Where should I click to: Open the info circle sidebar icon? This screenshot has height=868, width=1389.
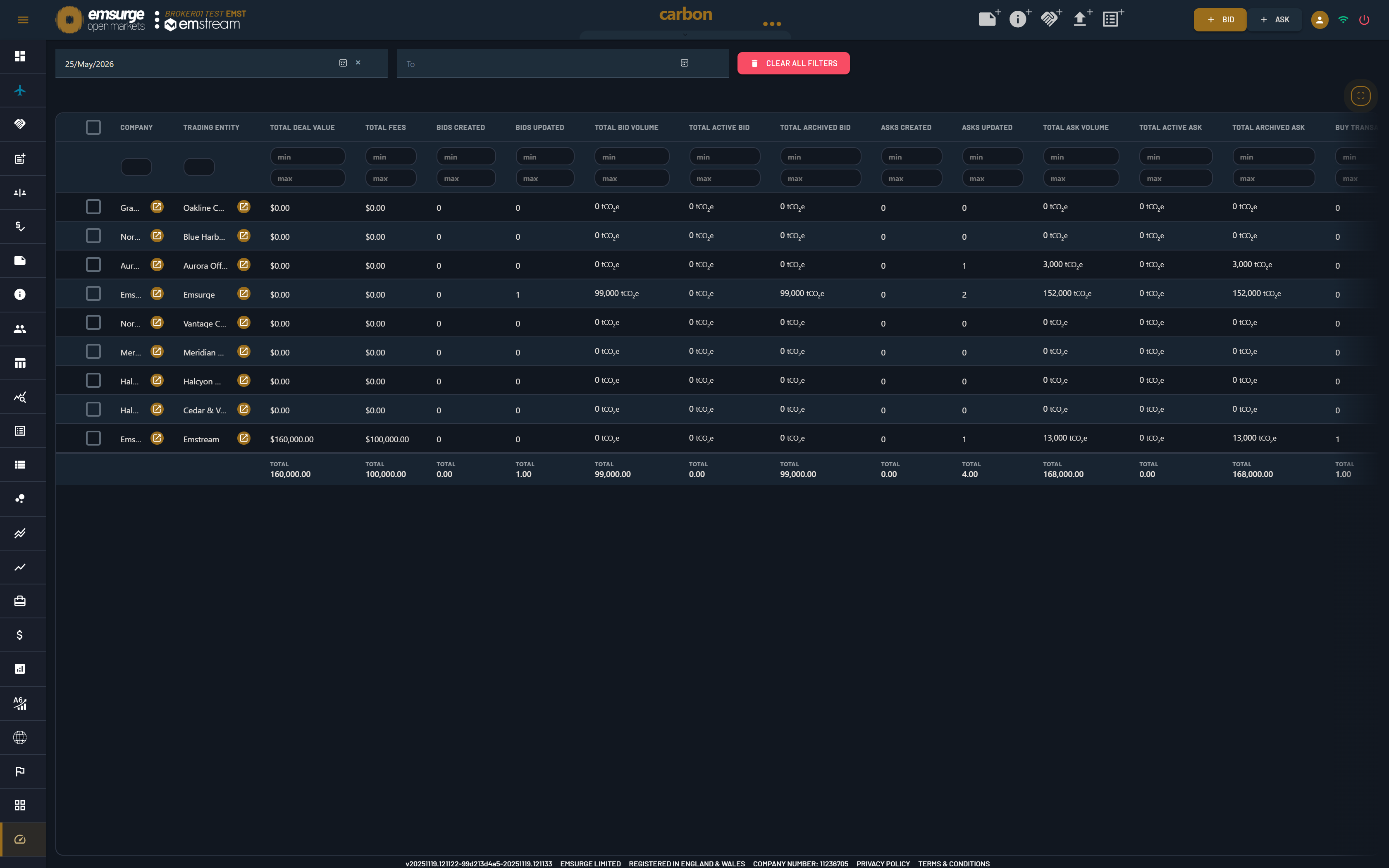point(20,294)
